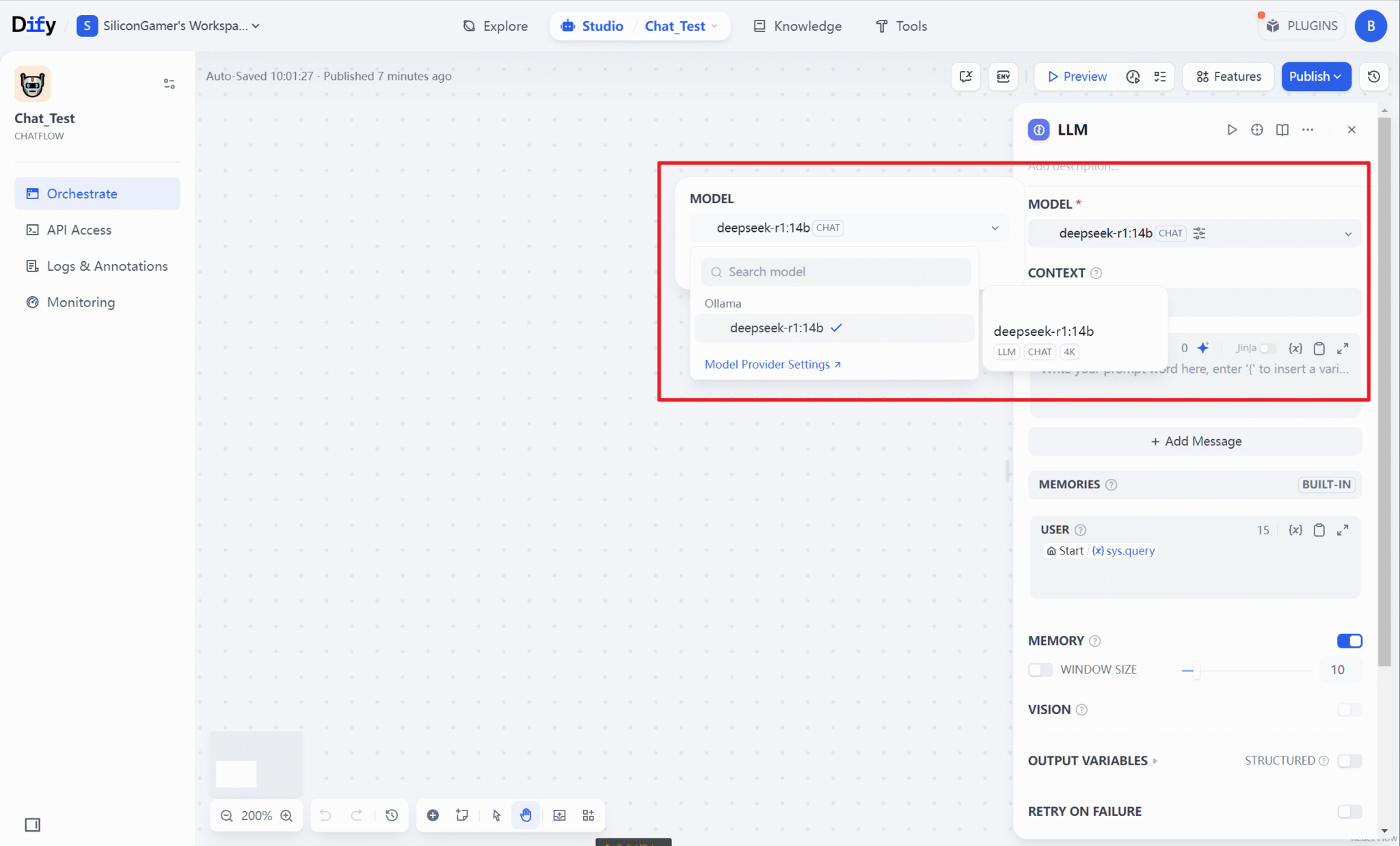This screenshot has height=846, width=1400.
Task: Turn on the VISION toggle
Action: (1349, 710)
